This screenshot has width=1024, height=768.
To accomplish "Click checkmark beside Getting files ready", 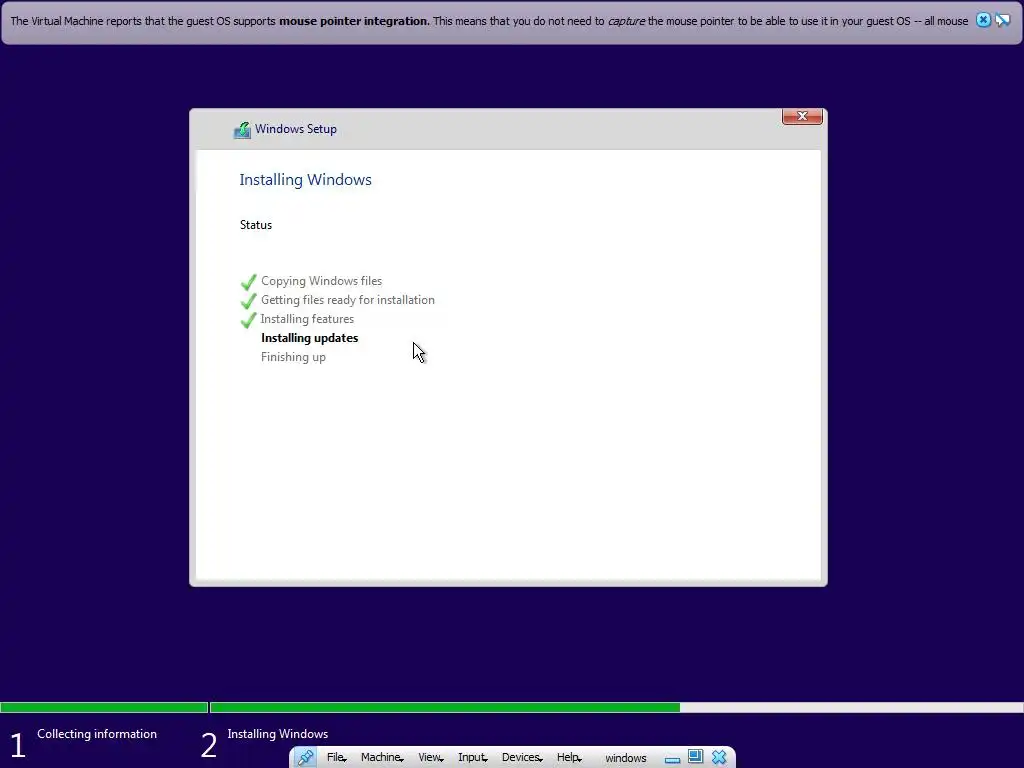I will click(248, 300).
